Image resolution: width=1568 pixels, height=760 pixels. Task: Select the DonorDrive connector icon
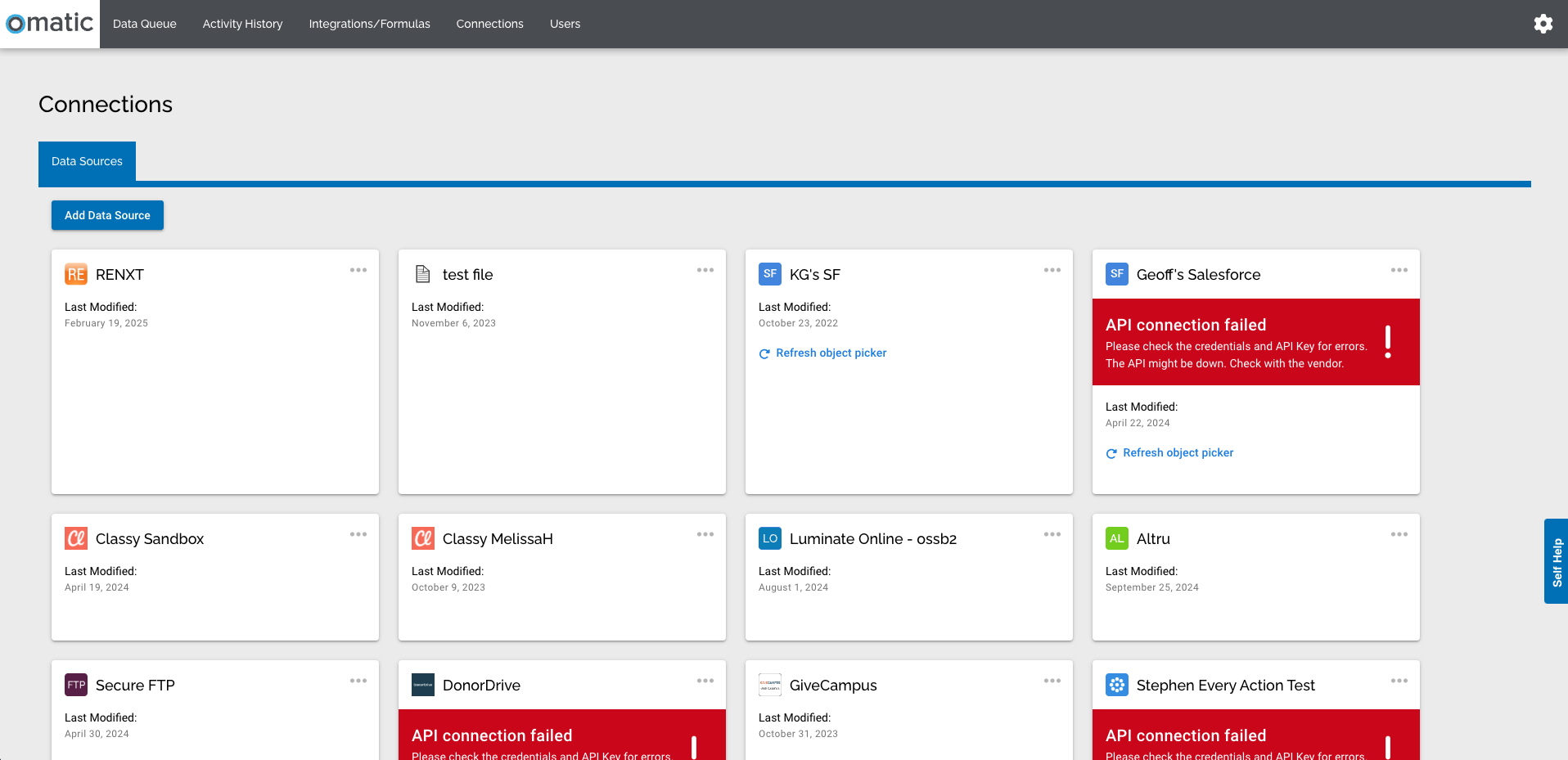(x=422, y=685)
